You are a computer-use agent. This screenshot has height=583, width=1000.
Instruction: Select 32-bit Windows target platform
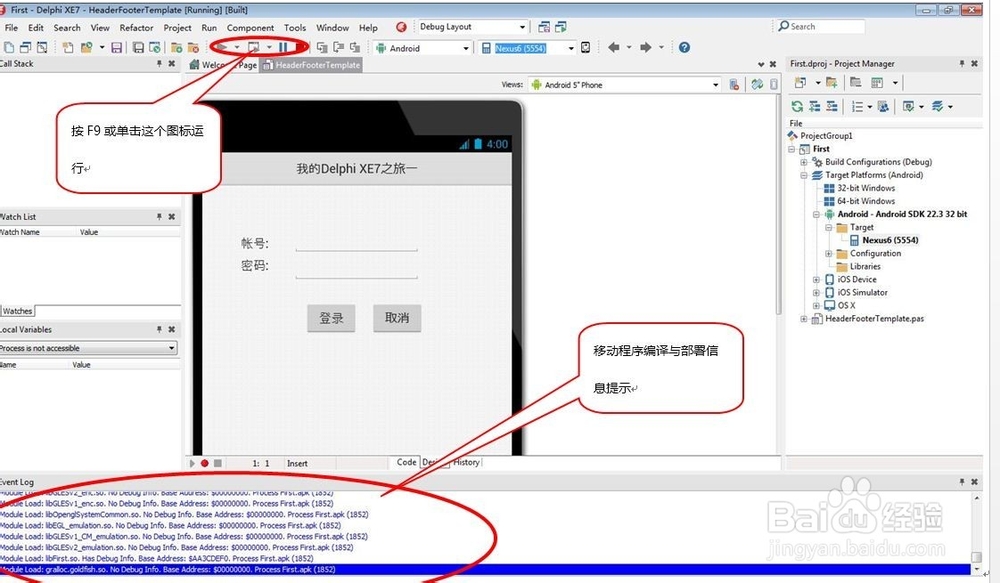[x=865, y=188]
